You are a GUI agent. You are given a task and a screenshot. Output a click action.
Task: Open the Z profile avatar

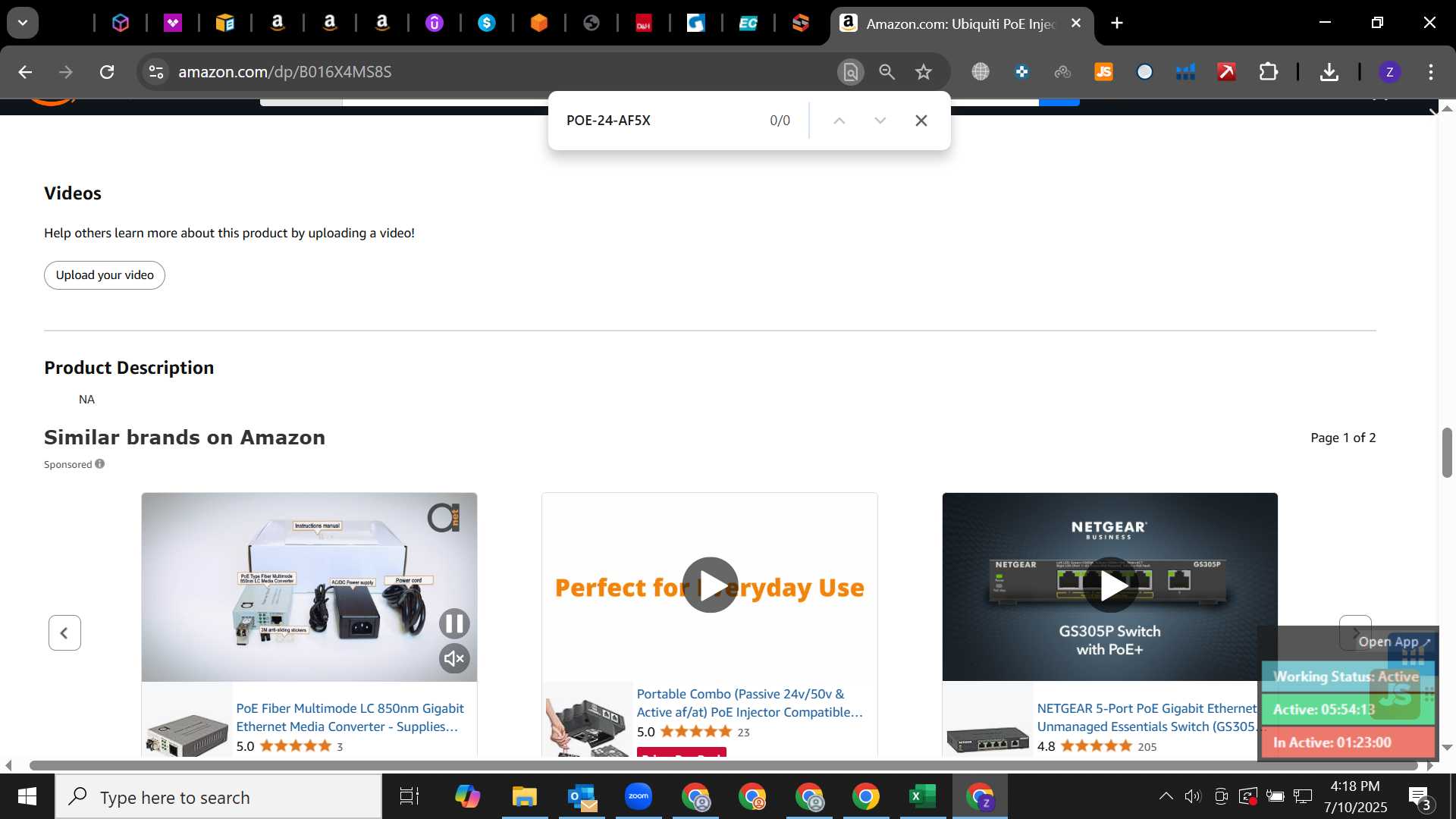click(1389, 72)
